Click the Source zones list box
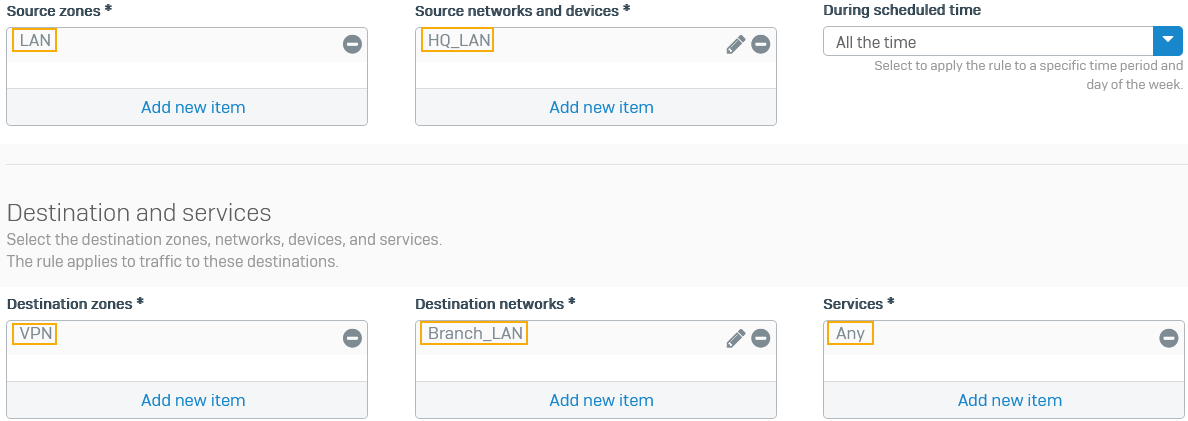The height and width of the screenshot is (421, 1188). [187, 70]
